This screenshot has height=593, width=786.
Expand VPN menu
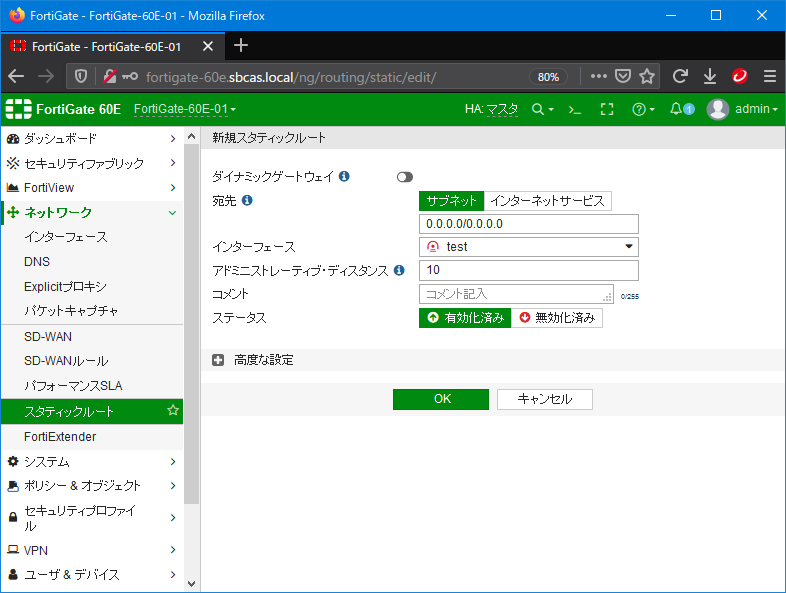pos(92,550)
